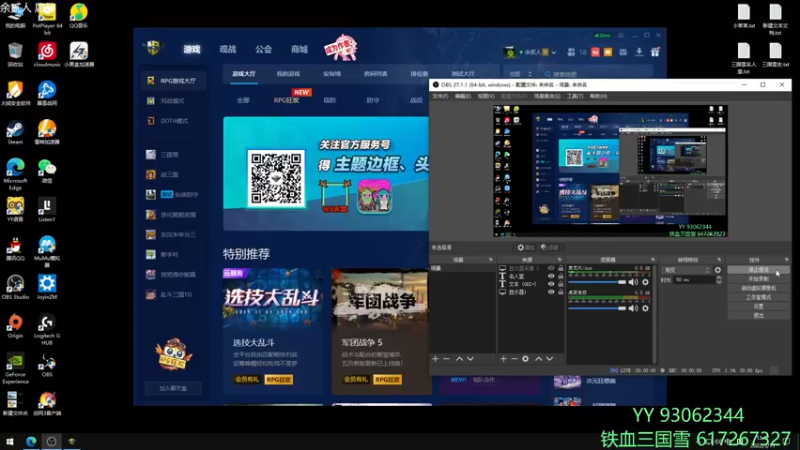Open the transition type dropdown in OBS
This screenshot has width=800, height=450.
point(686,270)
